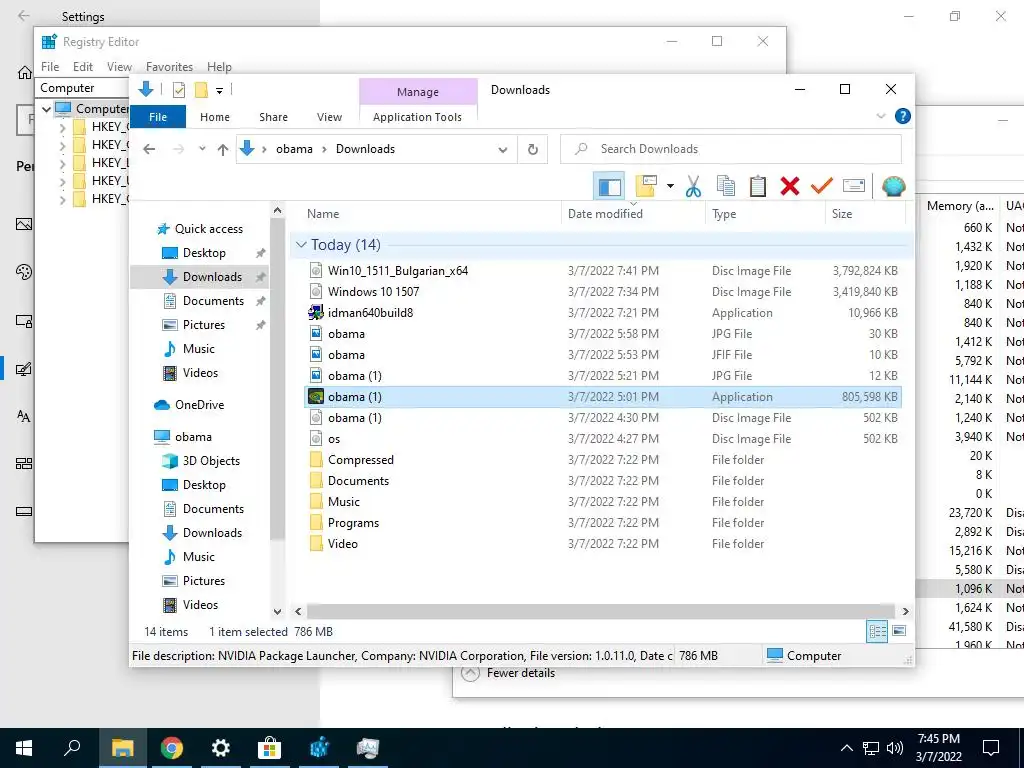Open dropdown arrow beside folder options icon
1024x768 pixels.
(670, 186)
